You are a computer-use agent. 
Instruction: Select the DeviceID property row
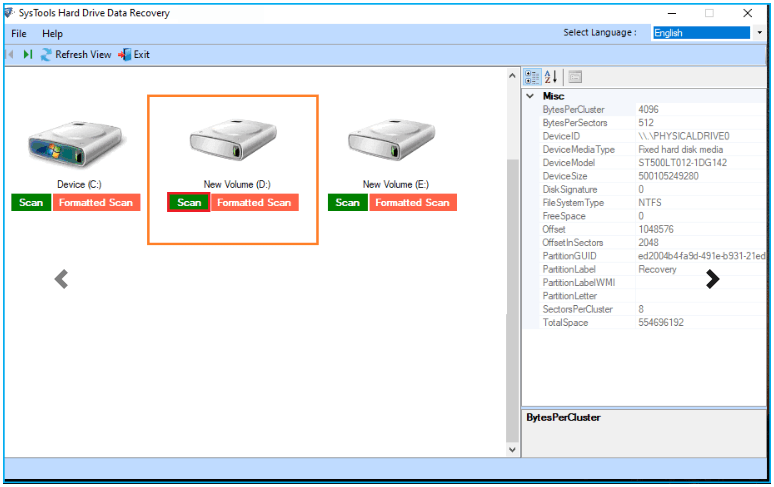[x=652, y=136]
